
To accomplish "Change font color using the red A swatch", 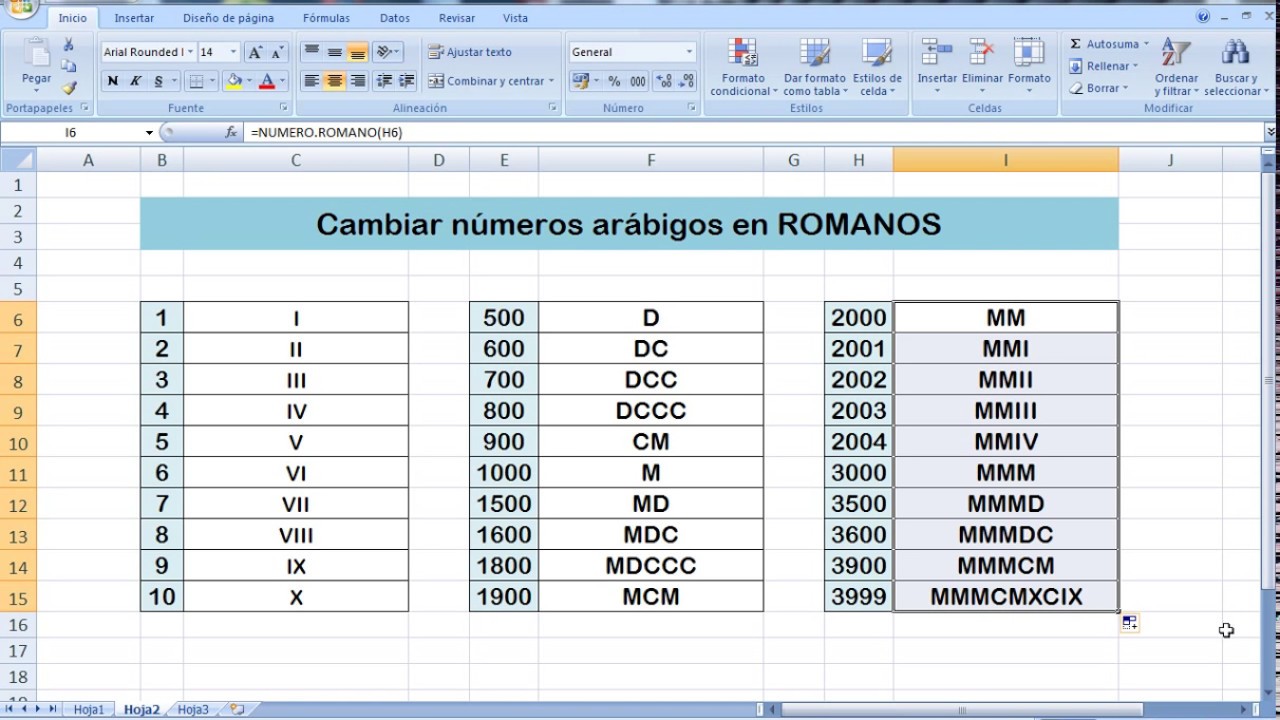I will (x=267, y=82).
